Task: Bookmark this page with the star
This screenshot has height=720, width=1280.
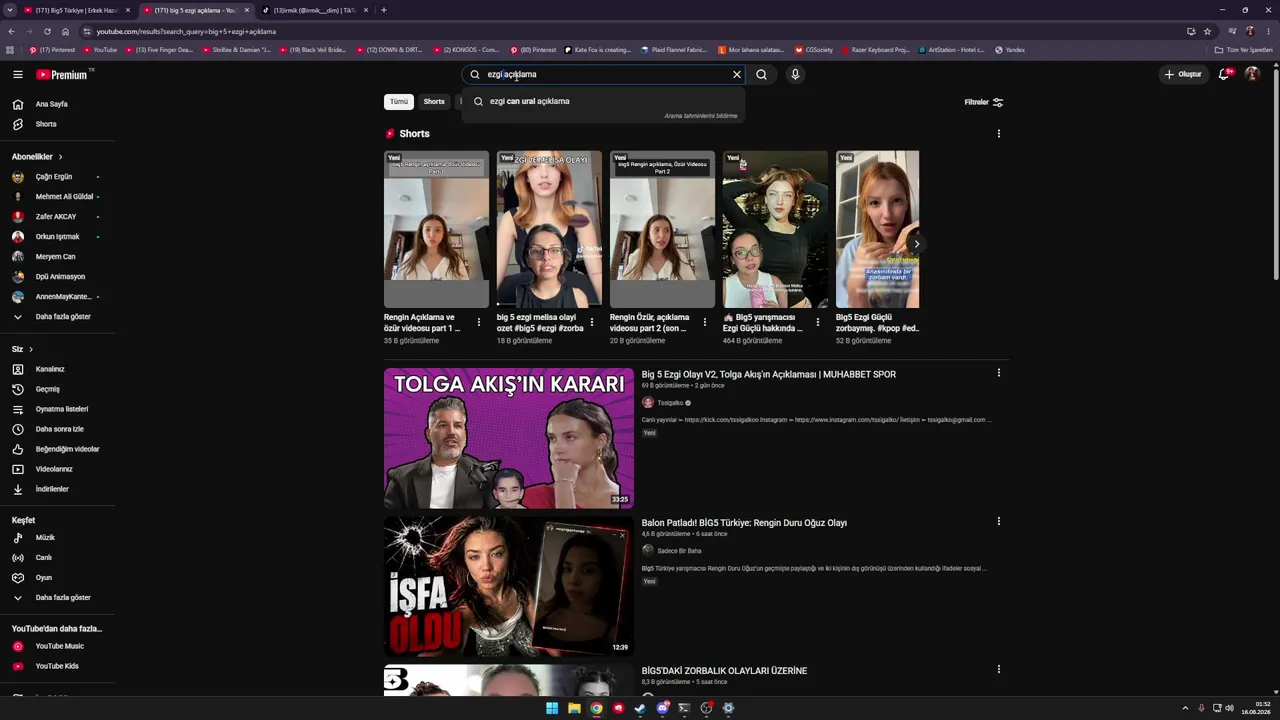Action: point(1207,31)
